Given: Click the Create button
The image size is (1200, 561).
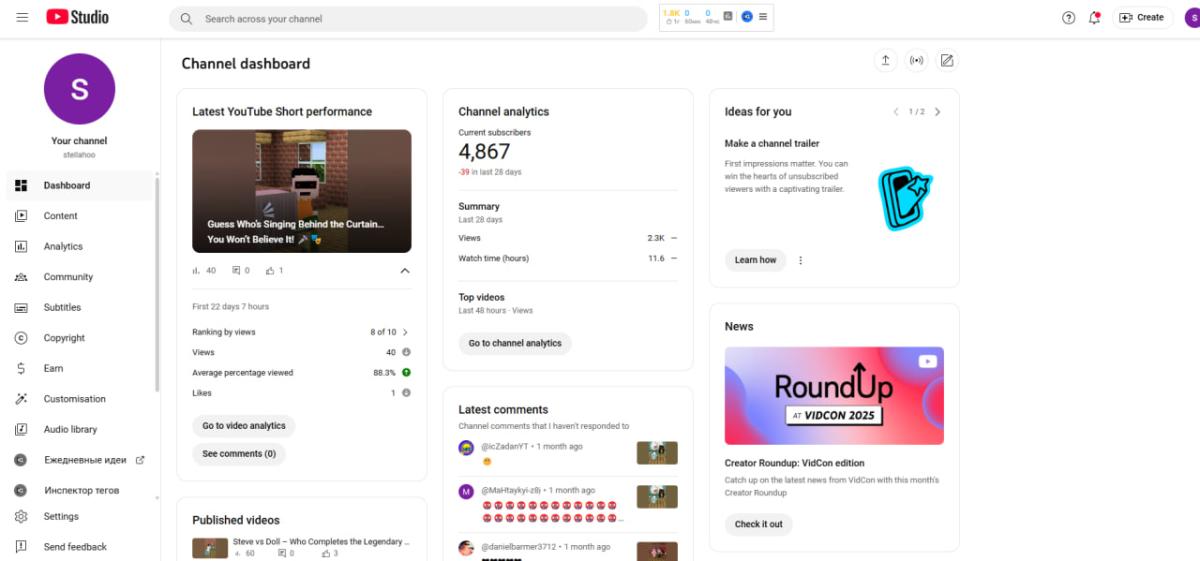Looking at the screenshot, I should [x=1142, y=18].
